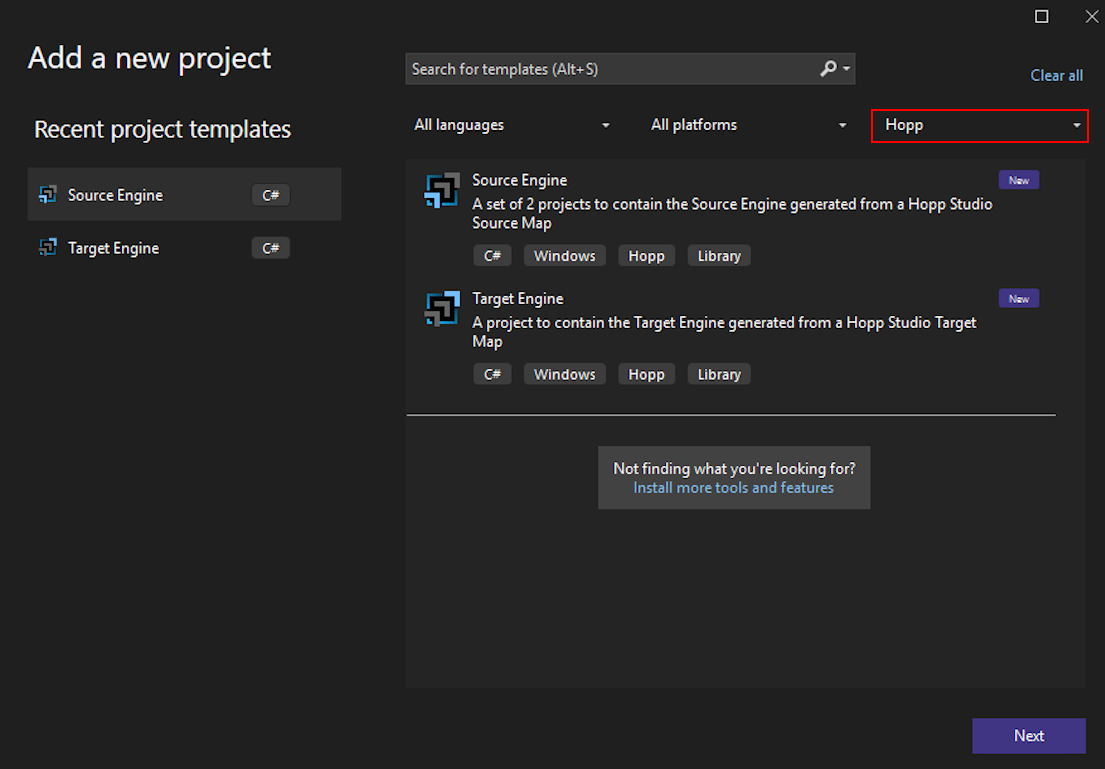Click the Windows tag under Source Engine

pos(564,256)
